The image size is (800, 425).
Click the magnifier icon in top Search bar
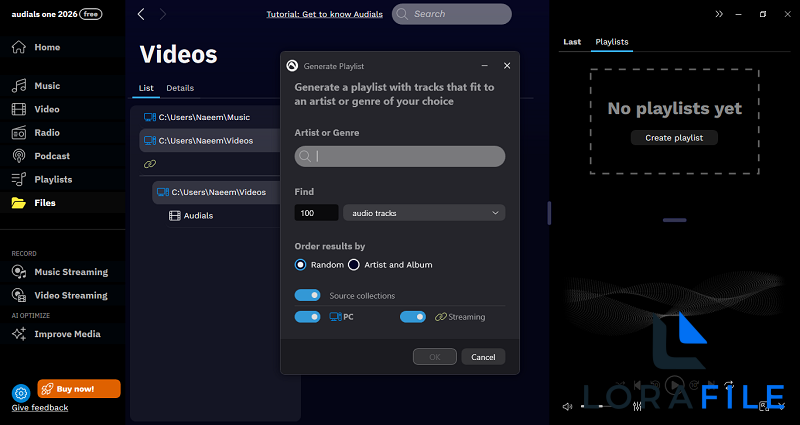tap(402, 14)
